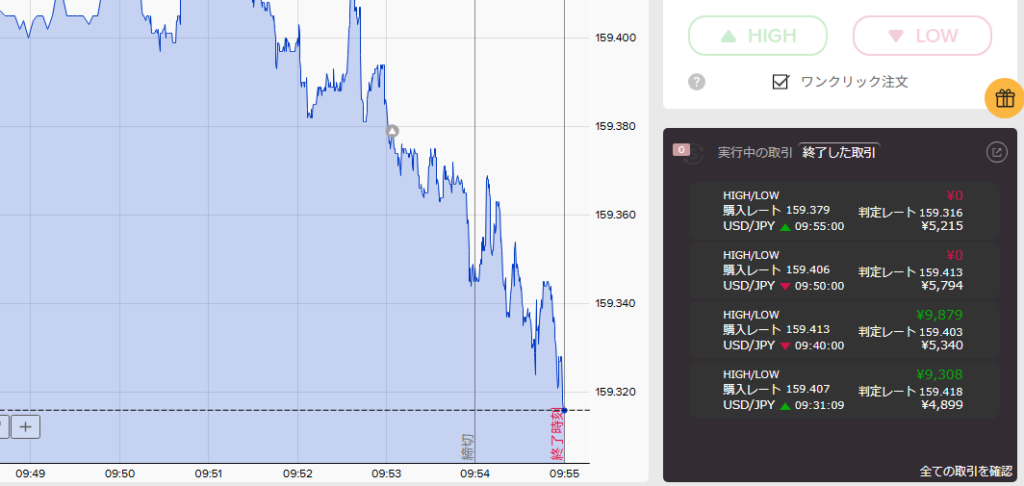Expand the 09:50:00 USD/JPY trade entry
This screenshot has height=486, width=1024.
(843, 271)
